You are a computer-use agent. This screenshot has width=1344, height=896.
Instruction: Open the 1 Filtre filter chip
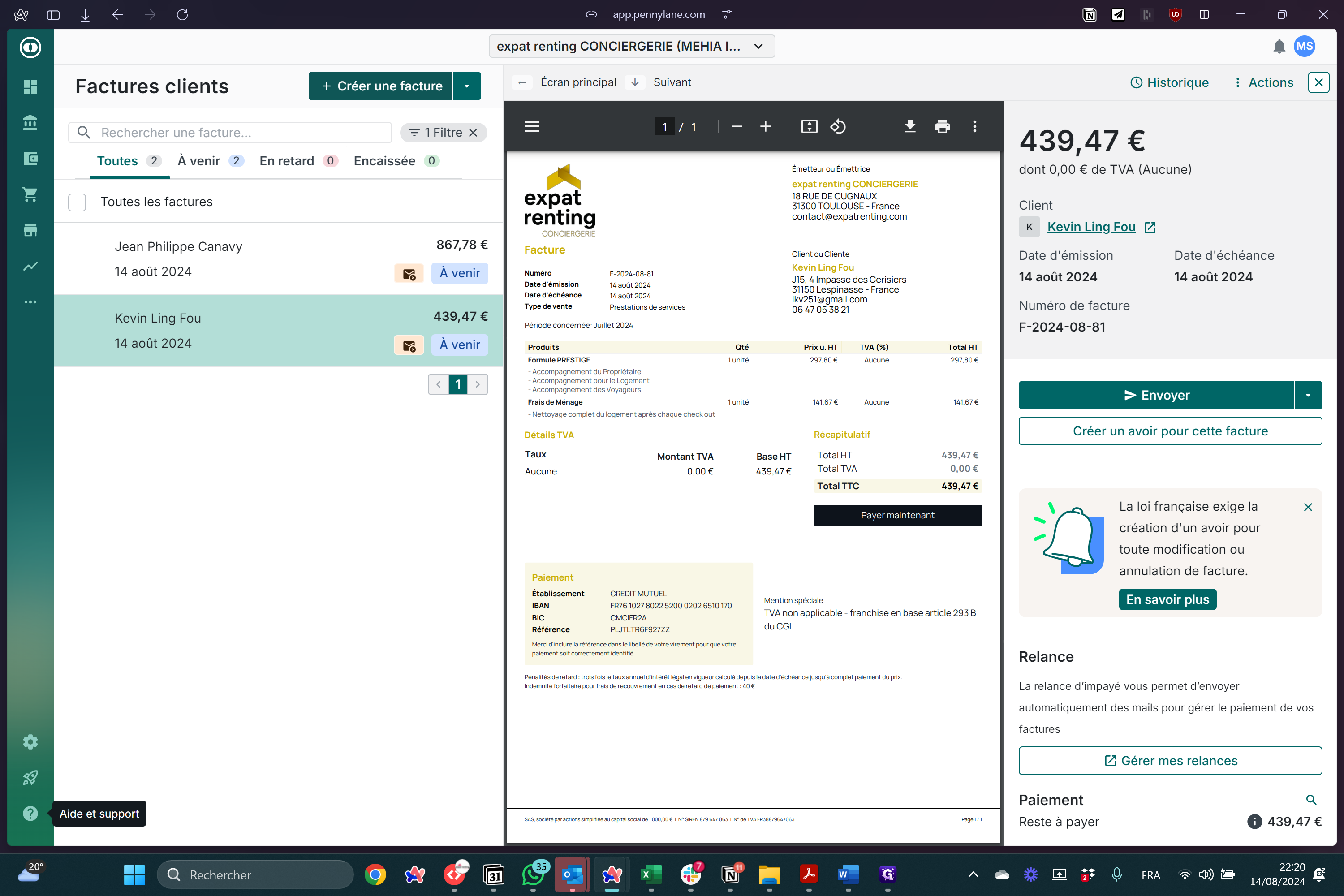[x=436, y=133]
